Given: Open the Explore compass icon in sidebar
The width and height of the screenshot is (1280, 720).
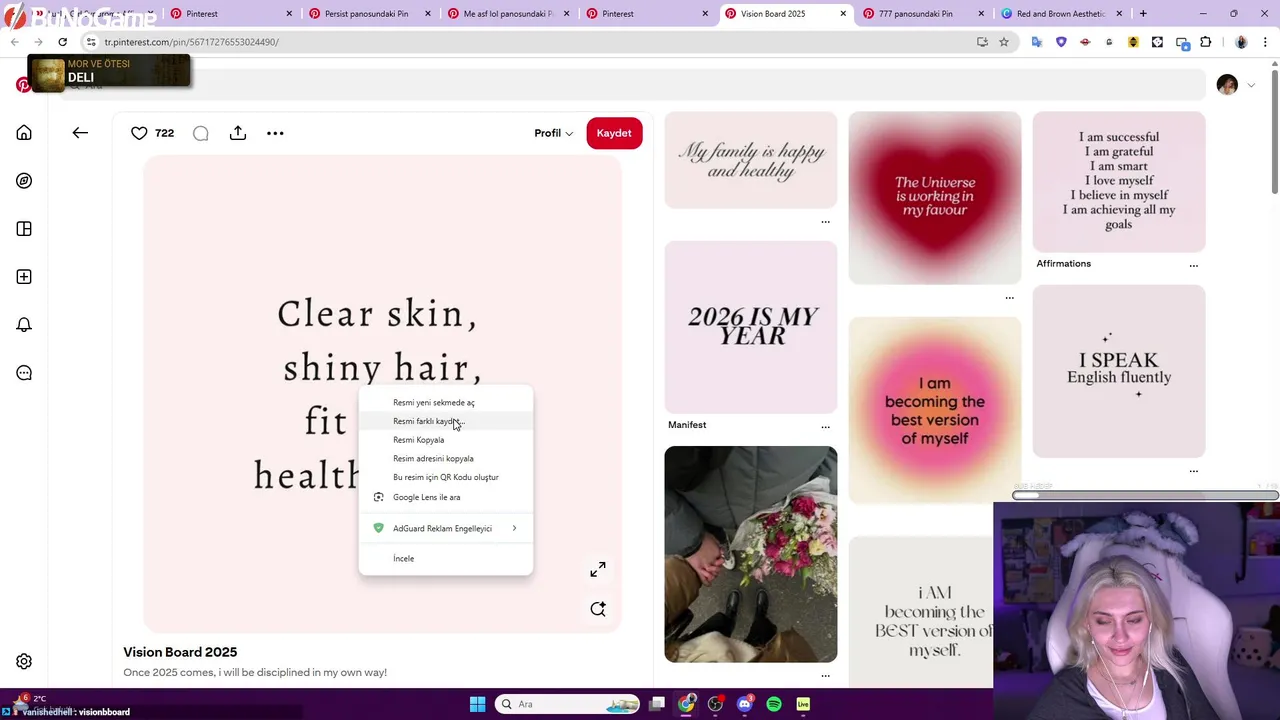Looking at the screenshot, I should 24,181.
